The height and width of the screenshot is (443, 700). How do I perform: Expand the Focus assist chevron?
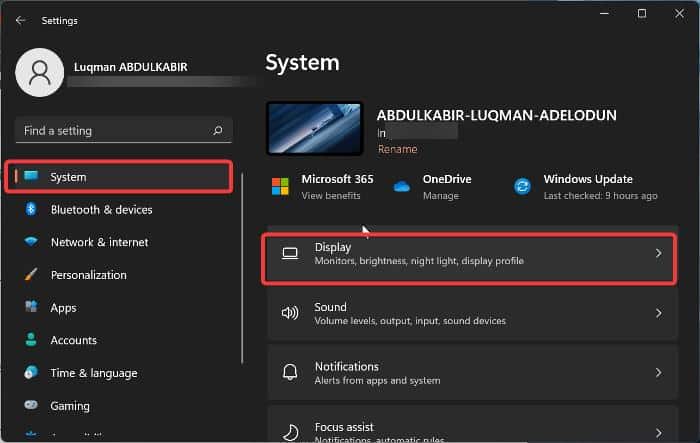[x=658, y=432]
